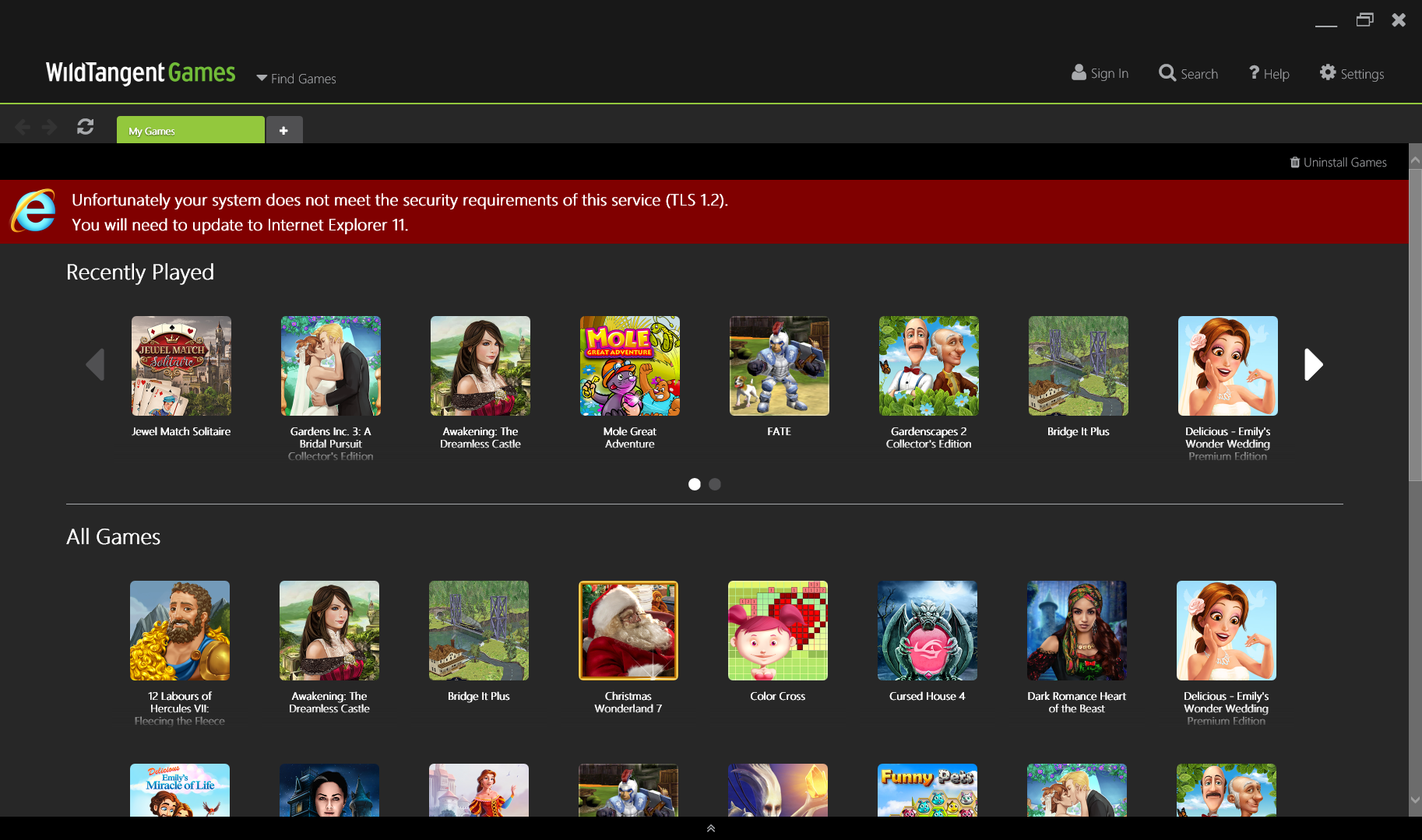1422x840 pixels.
Task: Select the first carousel page dot
Action: [695, 484]
